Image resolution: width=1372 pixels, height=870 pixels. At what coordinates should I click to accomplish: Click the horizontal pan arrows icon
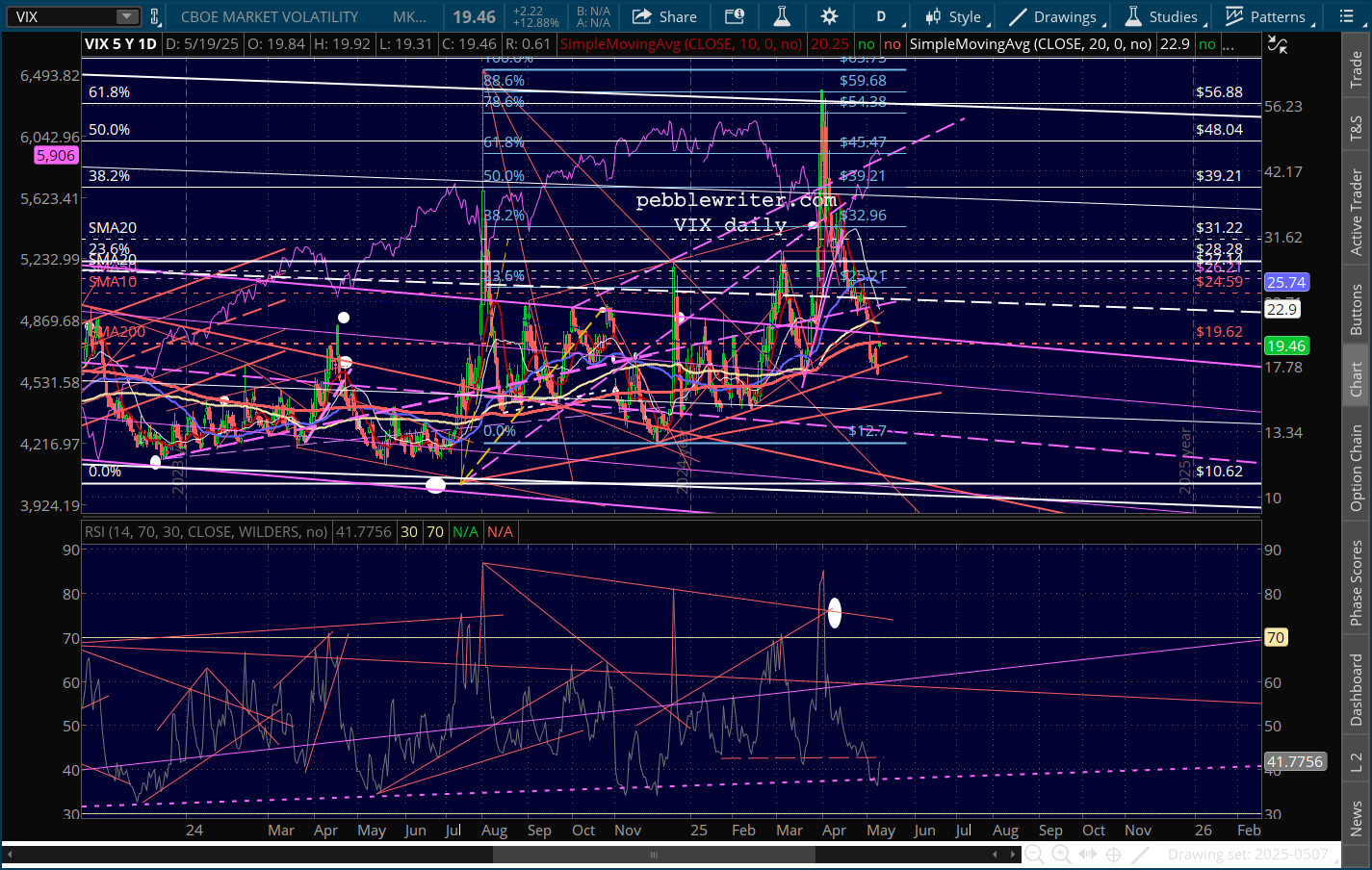click(1088, 854)
